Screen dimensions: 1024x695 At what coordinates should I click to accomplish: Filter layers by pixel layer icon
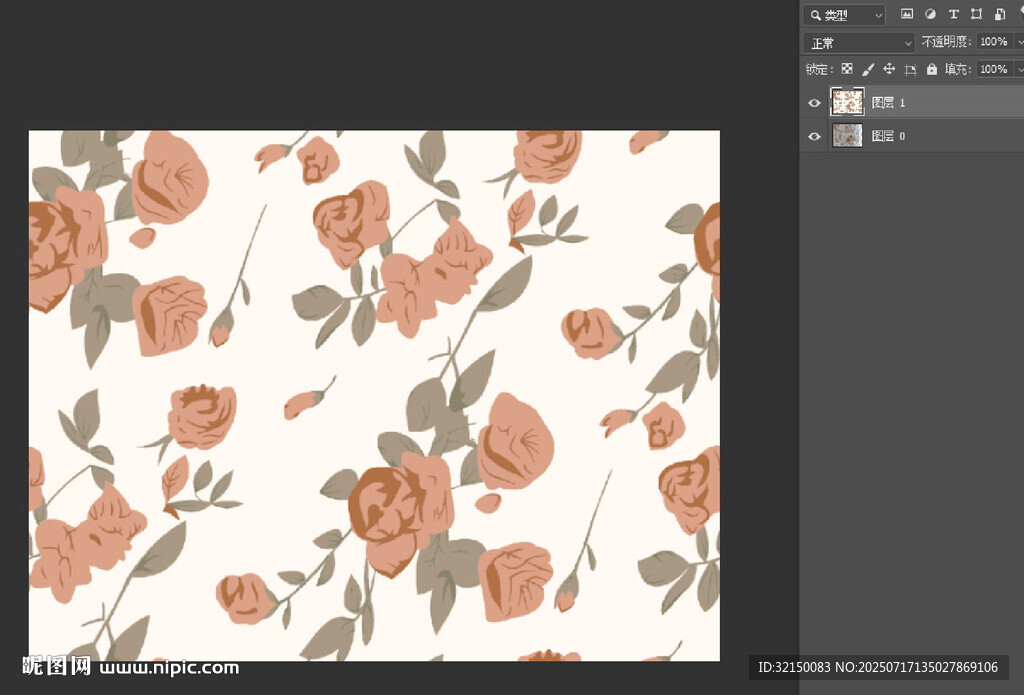(907, 14)
